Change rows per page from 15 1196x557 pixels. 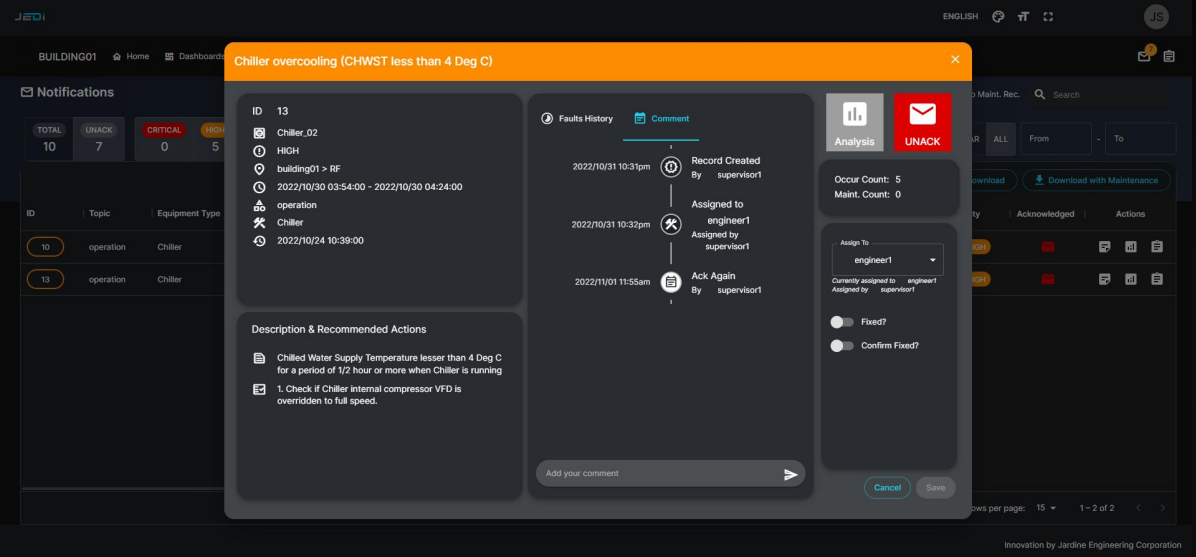1046,507
